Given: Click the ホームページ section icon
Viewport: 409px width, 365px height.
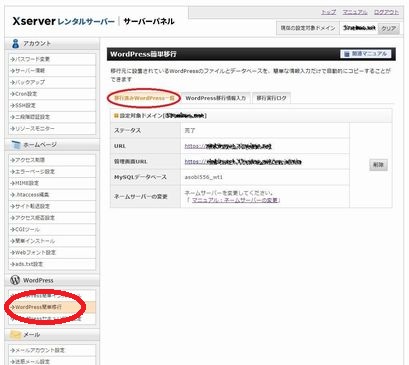Looking at the screenshot, I should click(x=16, y=145).
